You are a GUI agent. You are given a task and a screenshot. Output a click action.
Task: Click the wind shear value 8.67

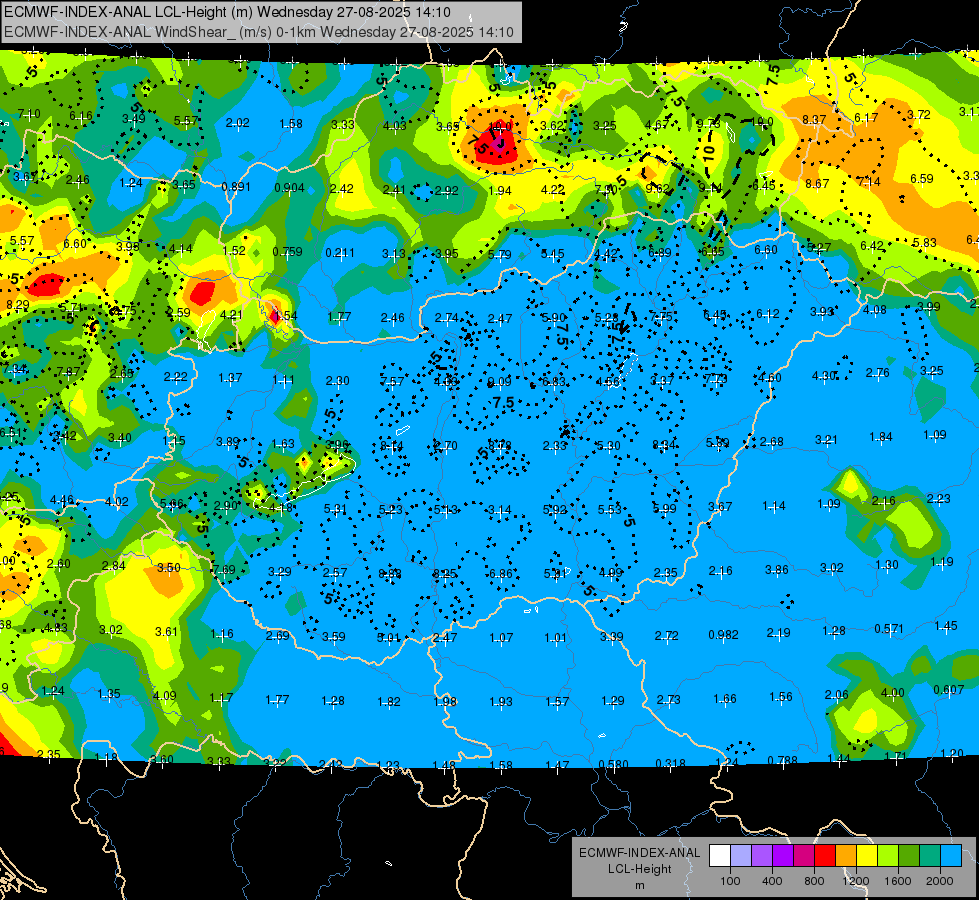click(x=817, y=183)
